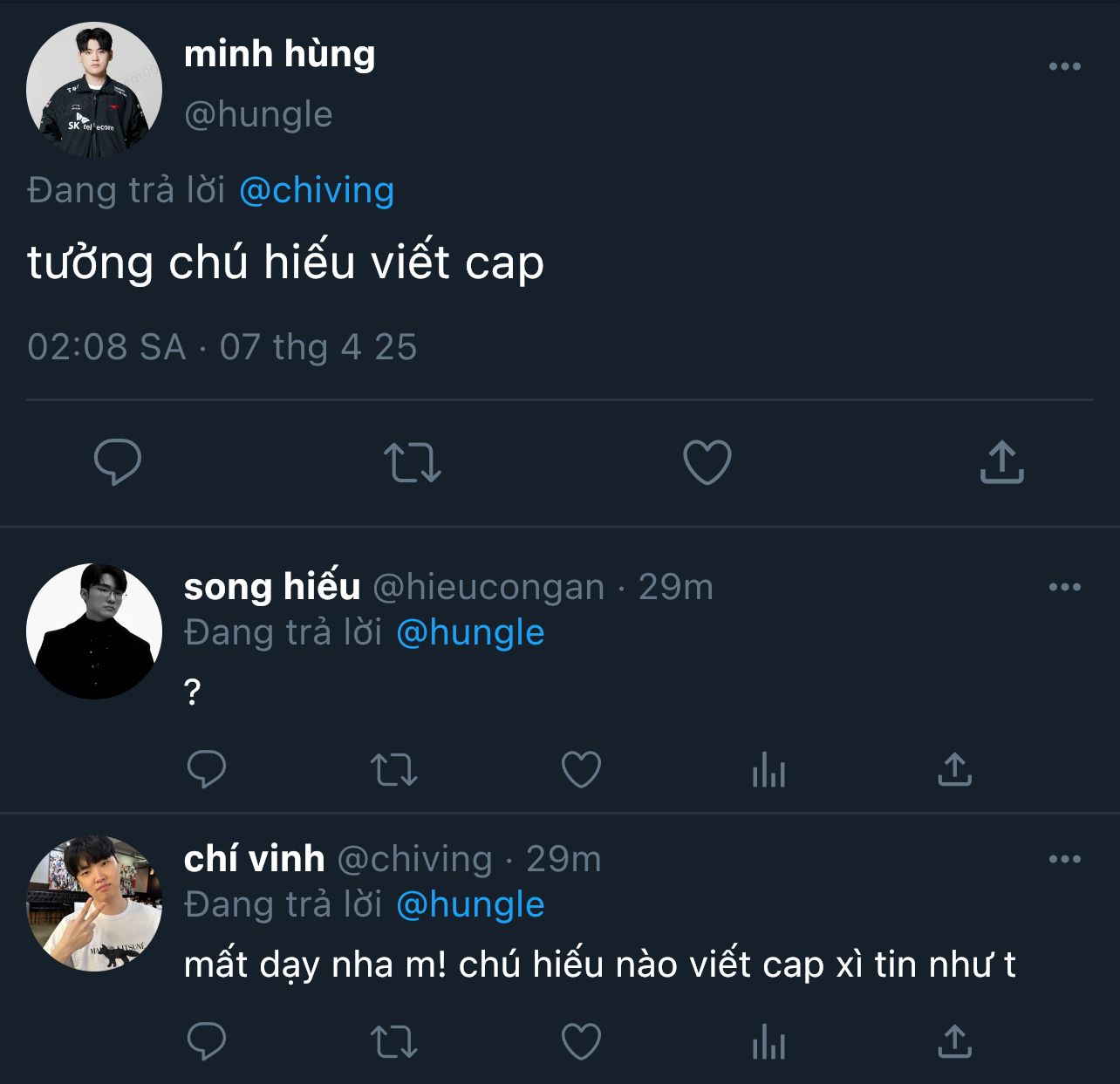Screen dimensions: 1120x1084
Task: Open more options for chí vinh's reply
Action: point(1064,859)
